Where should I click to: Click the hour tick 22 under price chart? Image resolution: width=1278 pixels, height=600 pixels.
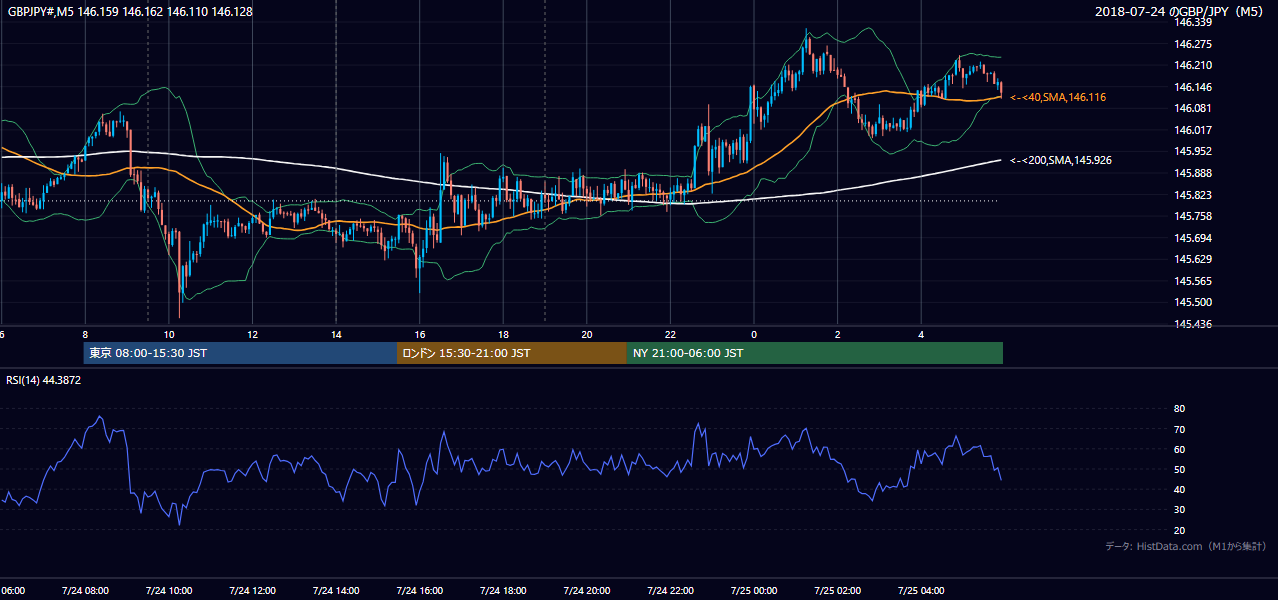coord(671,334)
